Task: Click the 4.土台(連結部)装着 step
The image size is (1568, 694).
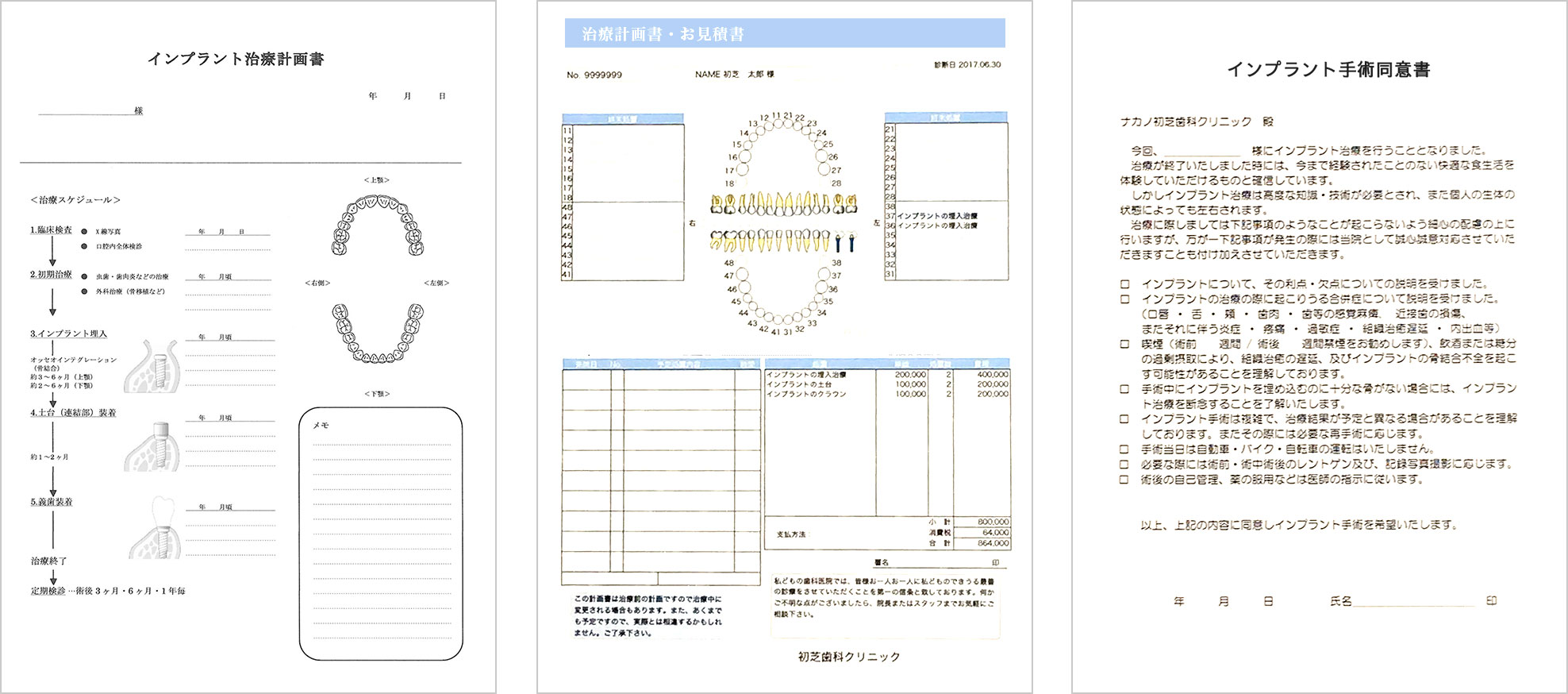Action: (73, 413)
